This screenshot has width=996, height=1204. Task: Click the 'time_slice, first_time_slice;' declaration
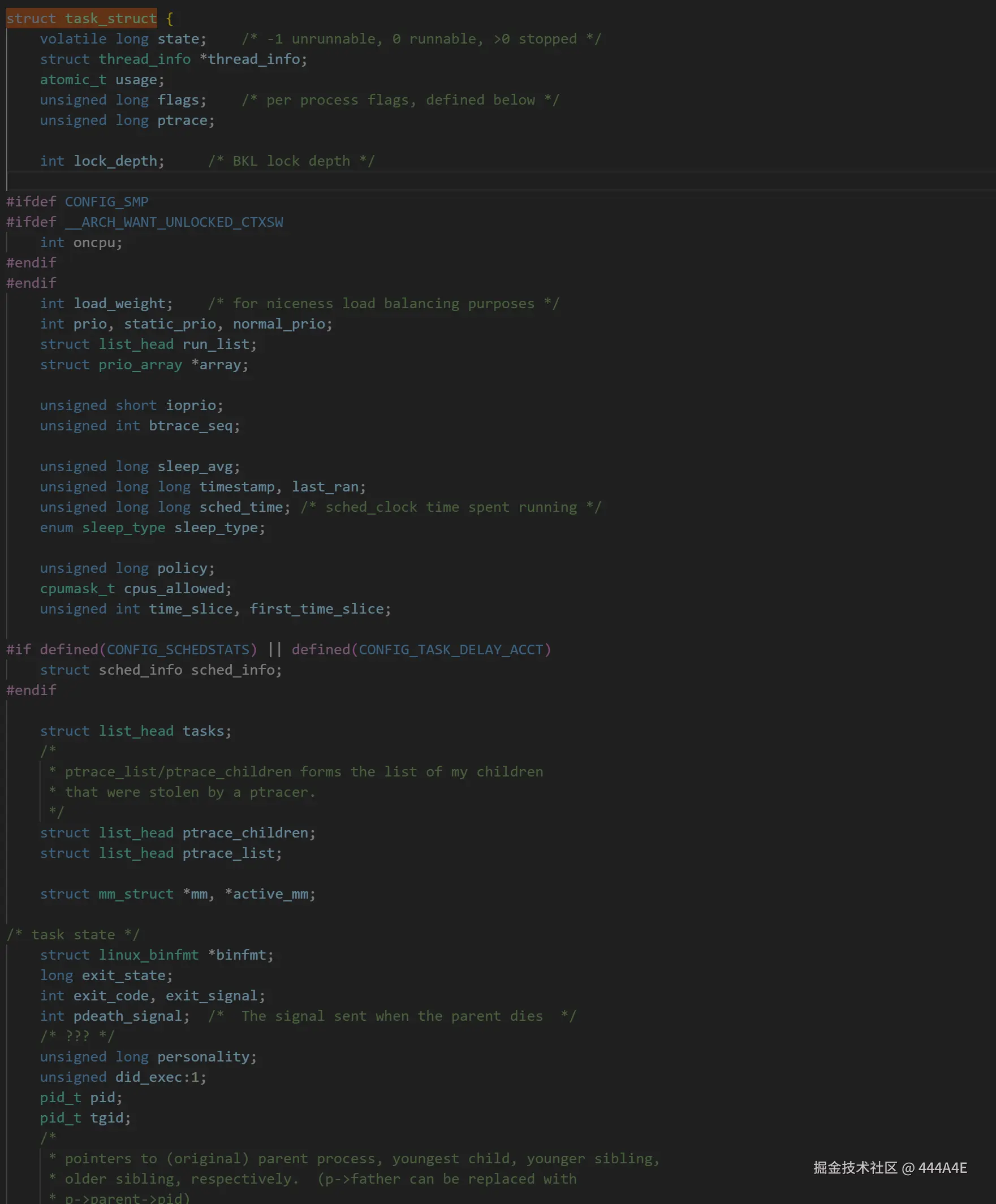[269, 609]
